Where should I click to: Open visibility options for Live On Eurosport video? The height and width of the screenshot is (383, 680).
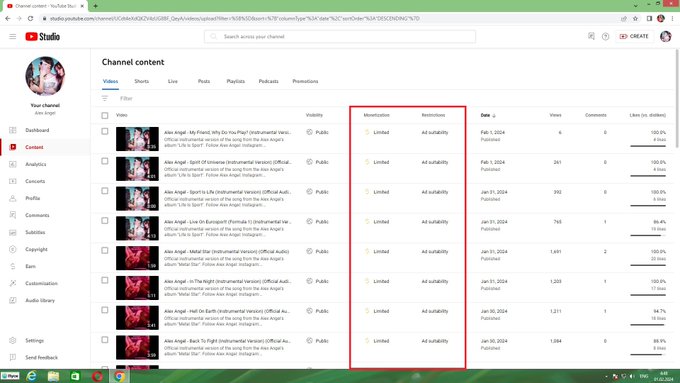point(317,221)
